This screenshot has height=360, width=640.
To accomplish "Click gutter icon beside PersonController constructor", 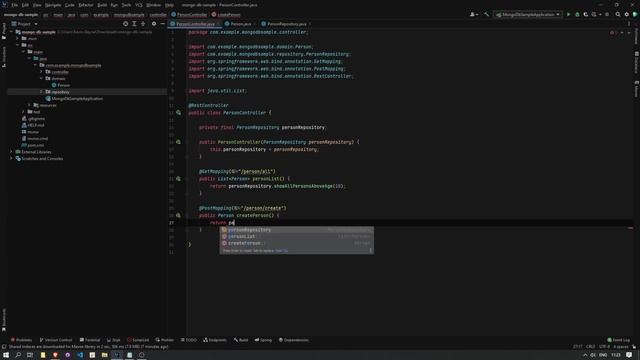I will point(178,142).
